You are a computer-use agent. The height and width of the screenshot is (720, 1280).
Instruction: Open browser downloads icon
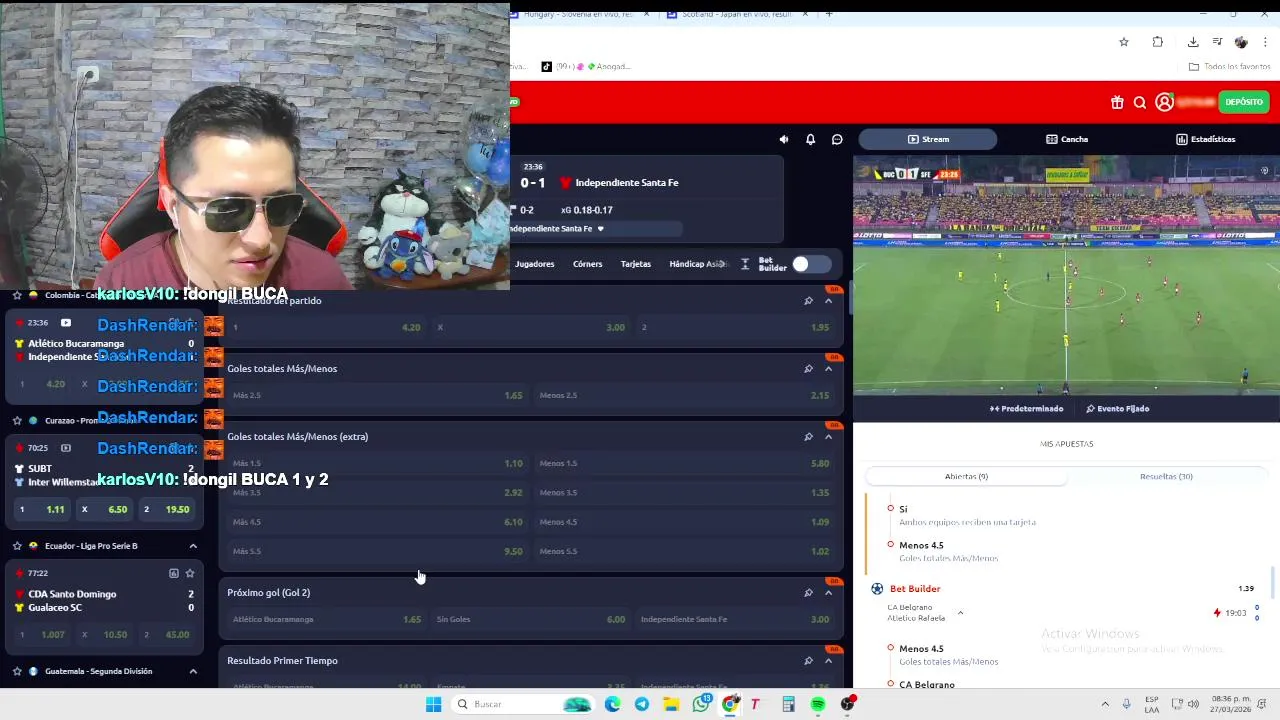click(x=1193, y=42)
